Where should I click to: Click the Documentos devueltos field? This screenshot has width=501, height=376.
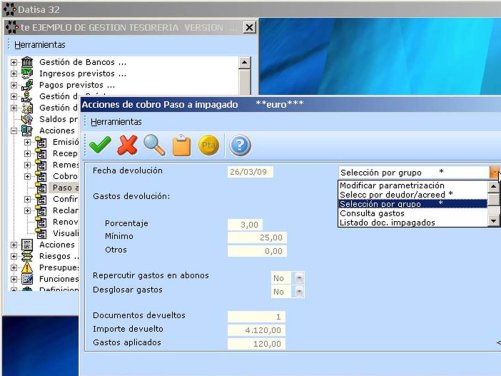point(256,317)
